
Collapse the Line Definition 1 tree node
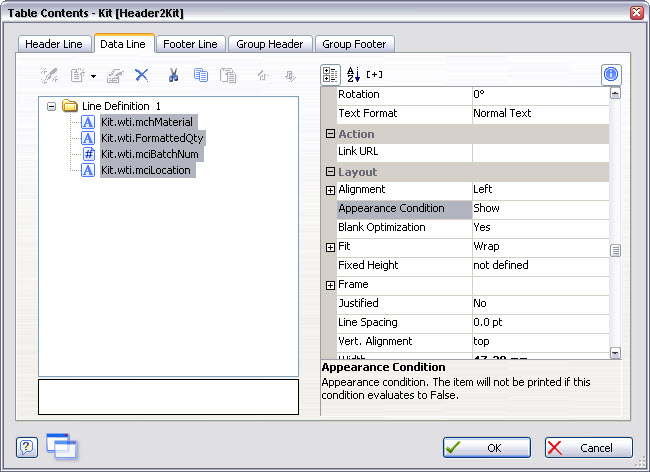point(51,107)
